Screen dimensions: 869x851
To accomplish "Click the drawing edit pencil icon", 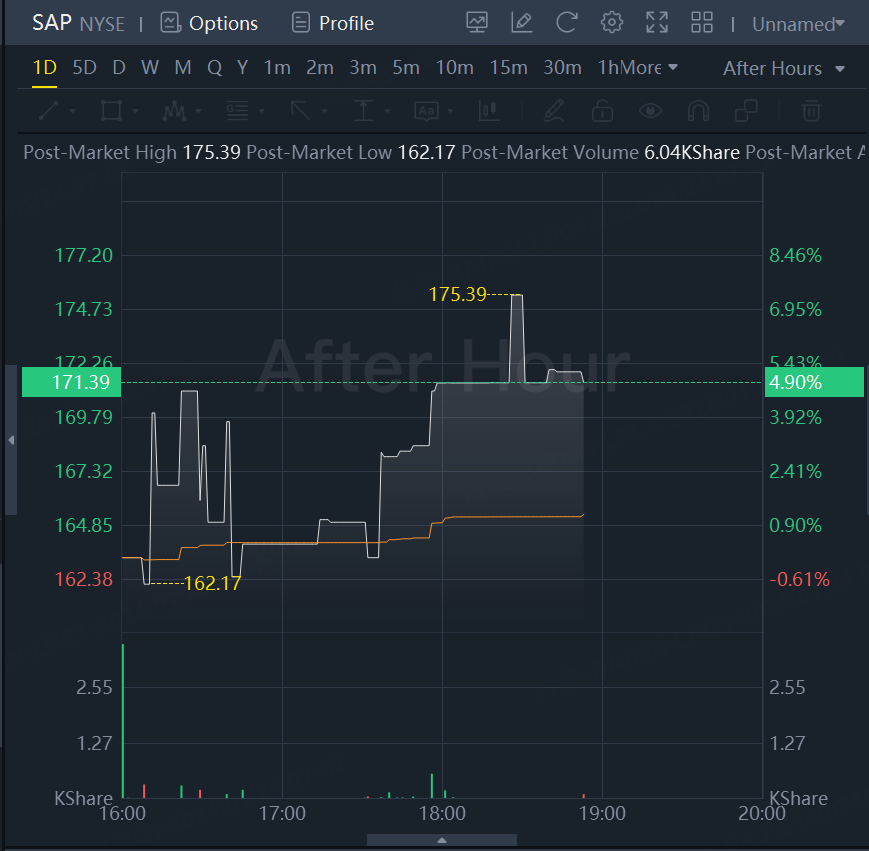I will (x=521, y=23).
